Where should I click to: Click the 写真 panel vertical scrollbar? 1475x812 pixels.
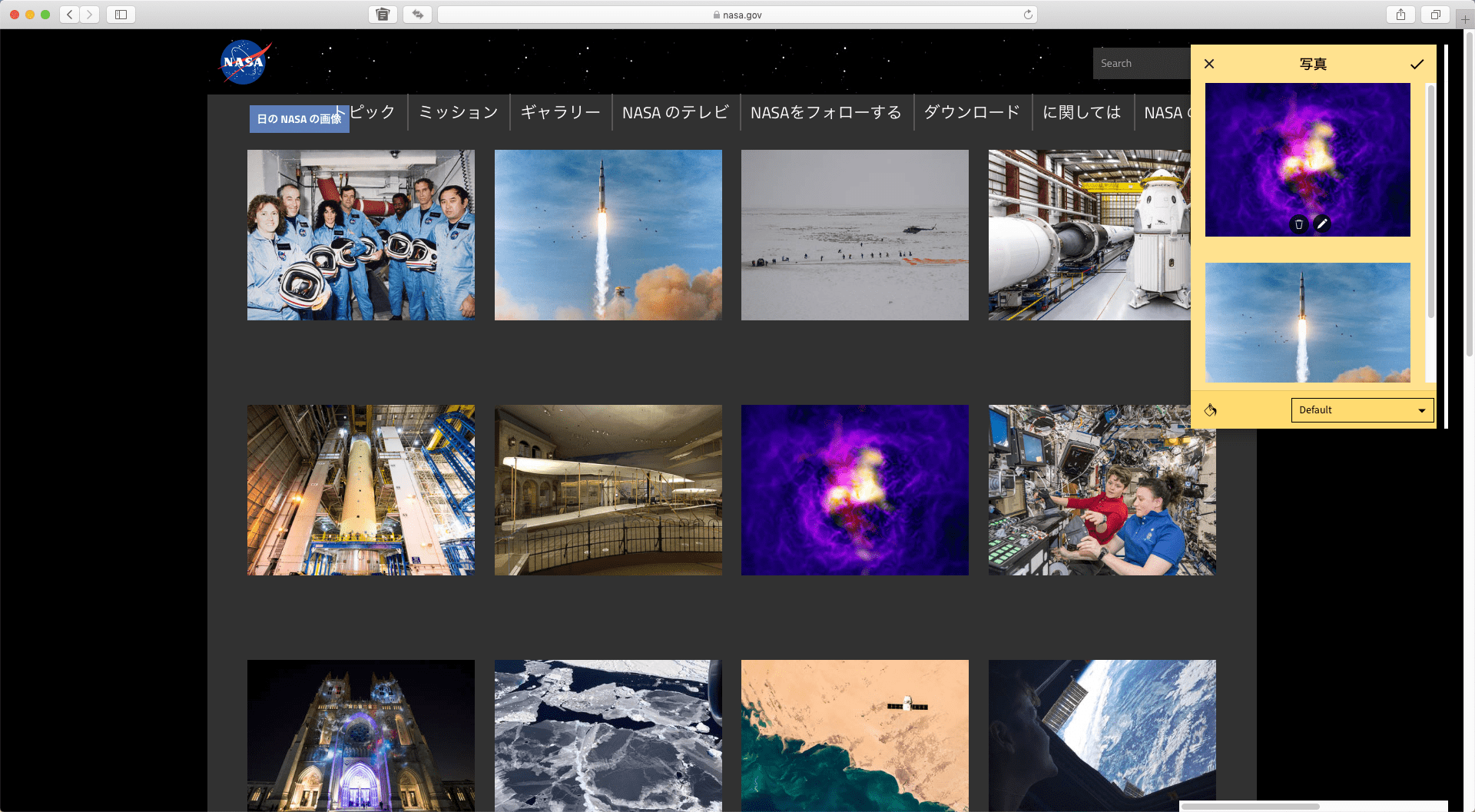[x=1430, y=201]
